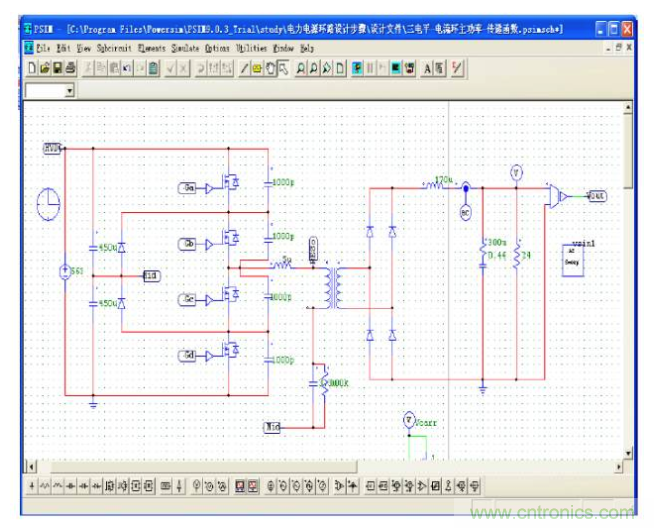
Task: Click the Out output label
Action: (x=596, y=196)
